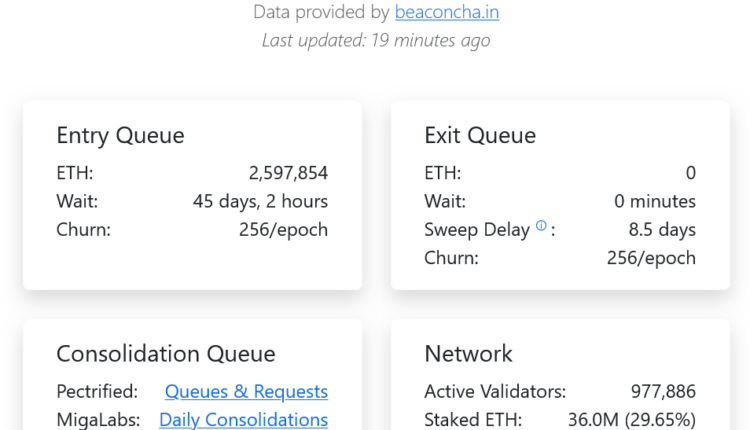Open Pectrified Queues & Requests link

coord(246,391)
